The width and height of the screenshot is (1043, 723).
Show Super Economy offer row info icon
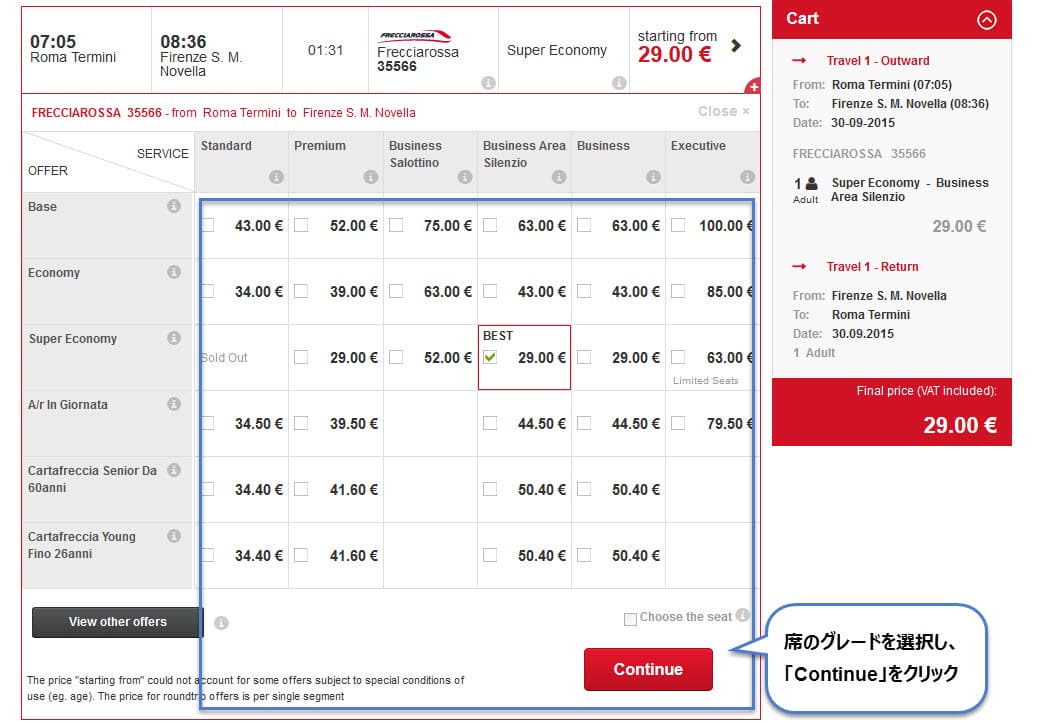pos(174,338)
